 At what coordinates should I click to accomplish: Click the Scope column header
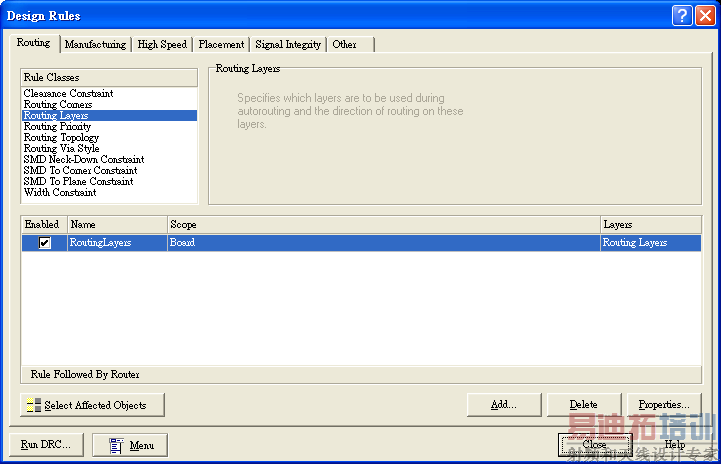(x=384, y=224)
